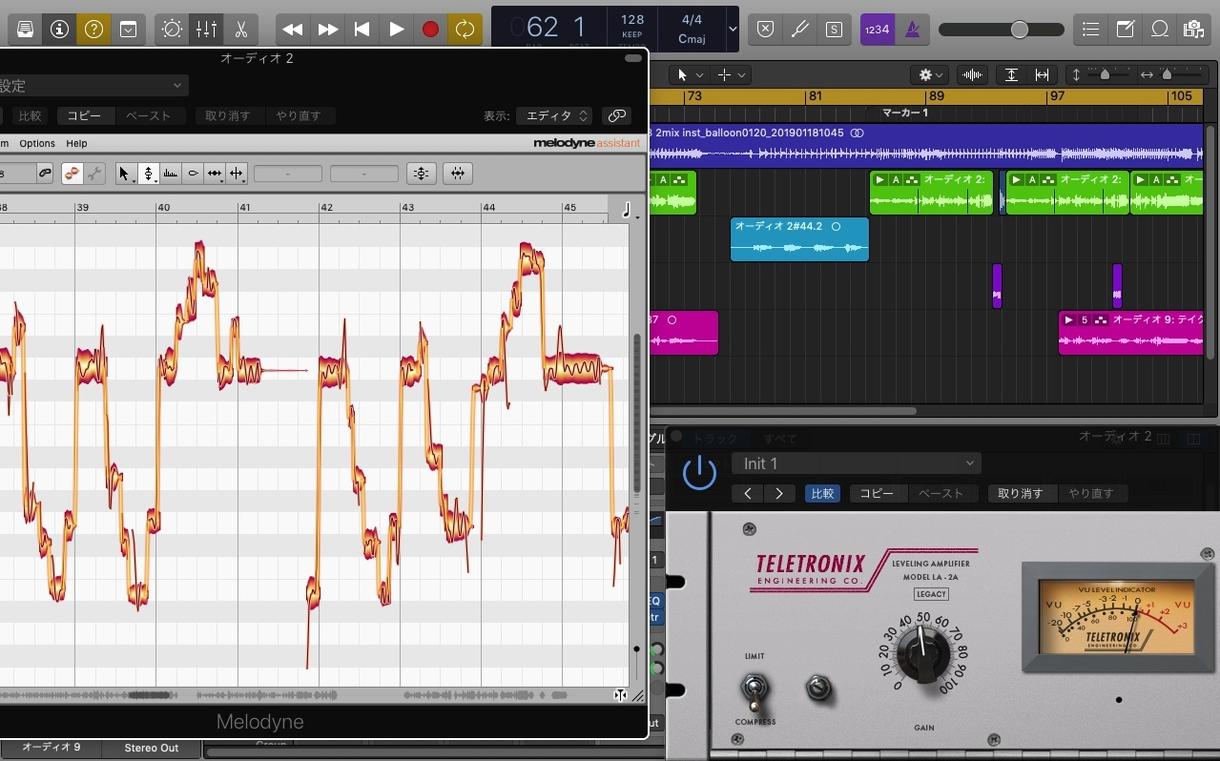Click Melodyne correct pitch macro button

point(421,173)
